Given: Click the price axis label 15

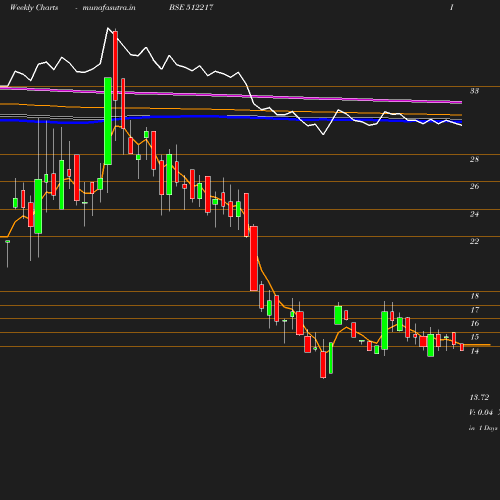Looking at the screenshot, I should 474,337.
